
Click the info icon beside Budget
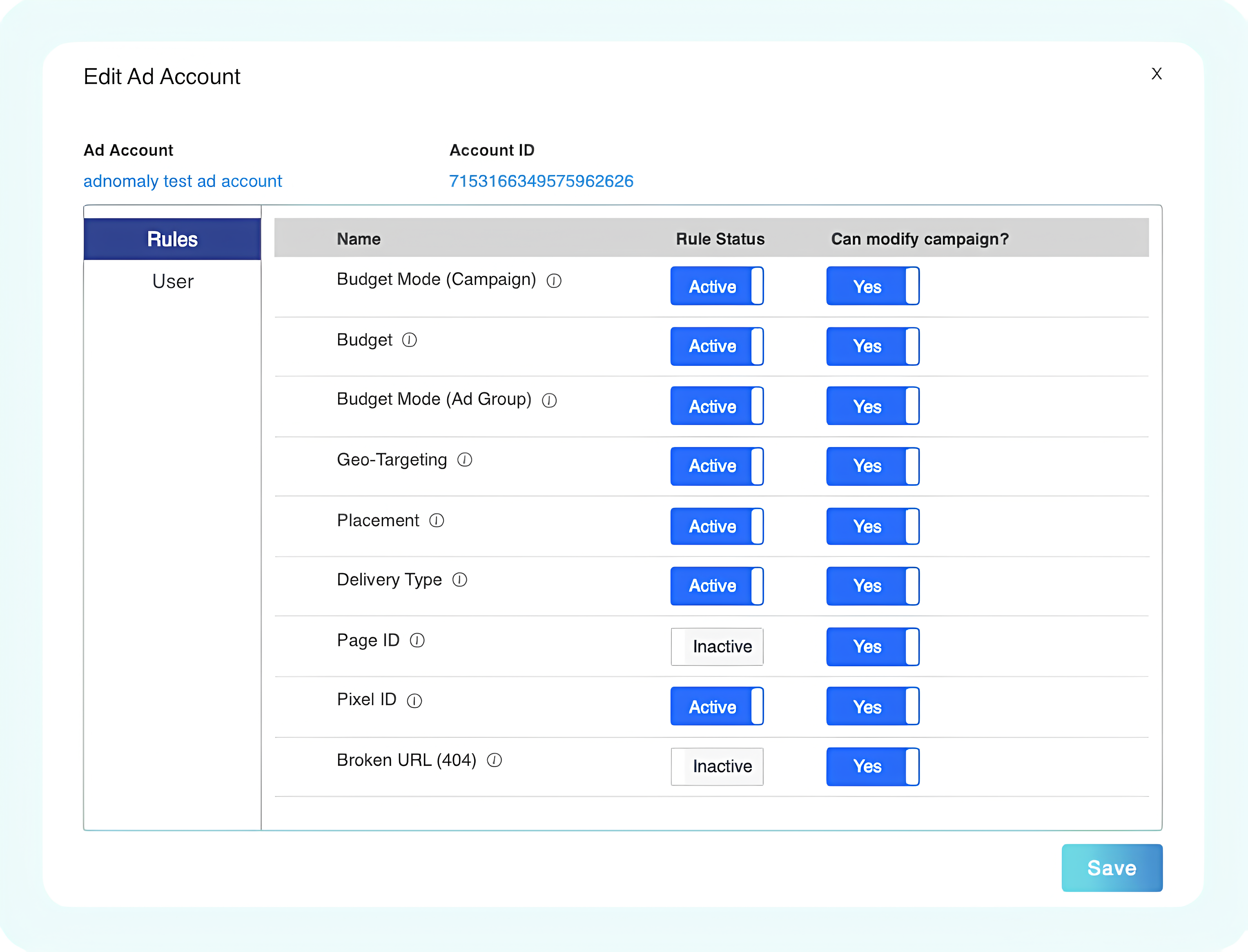409,340
